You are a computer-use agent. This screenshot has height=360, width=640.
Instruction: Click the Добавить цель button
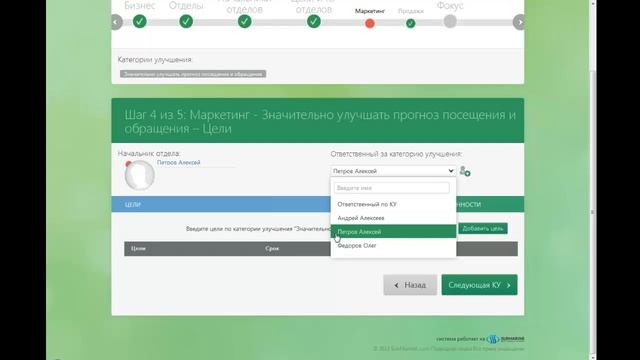(483, 229)
